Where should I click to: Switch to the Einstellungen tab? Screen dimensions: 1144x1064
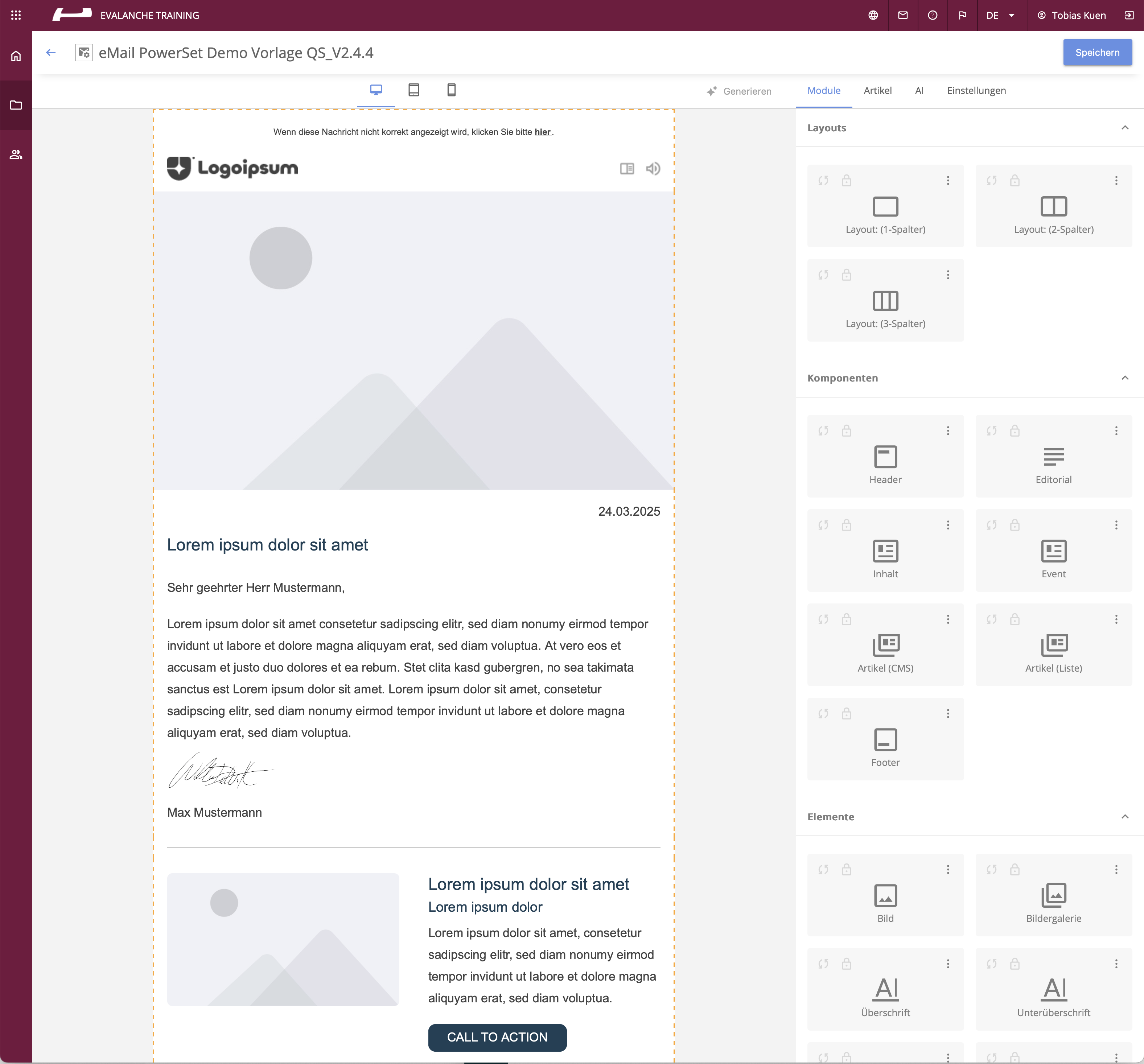click(x=976, y=91)
